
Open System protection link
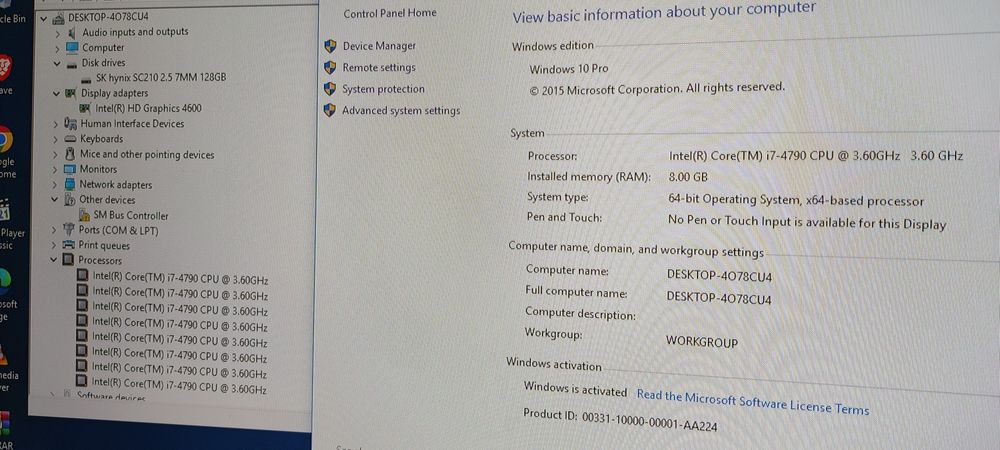click(x=383, y=89)
